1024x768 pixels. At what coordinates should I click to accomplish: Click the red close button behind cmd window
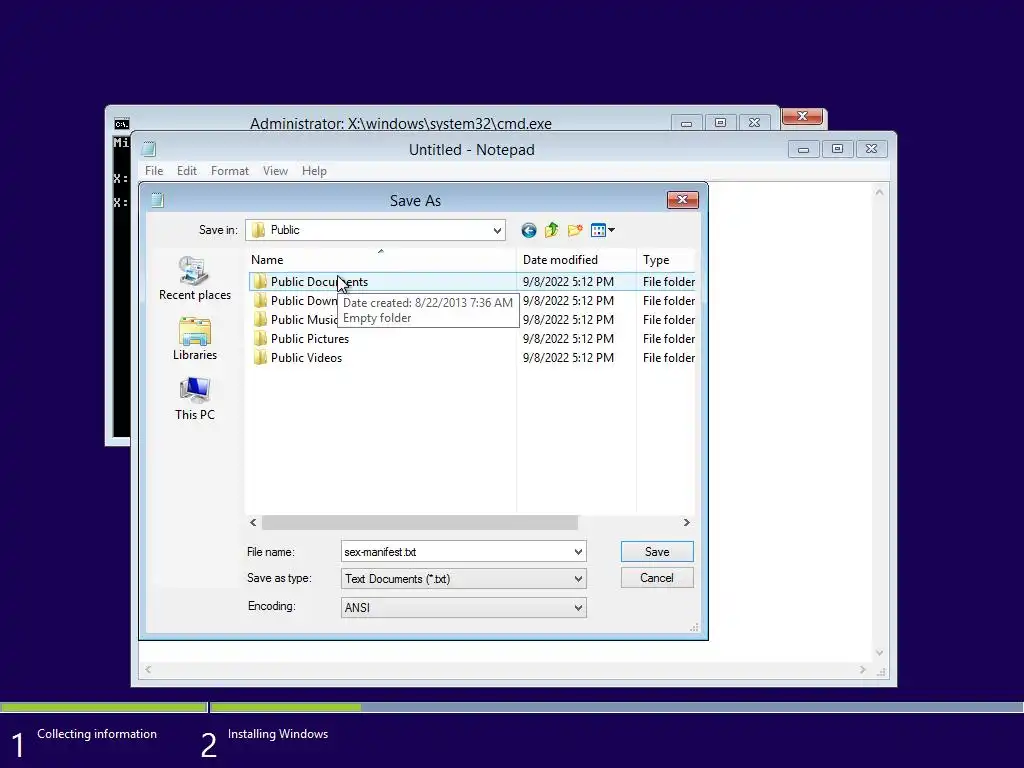point(803,116)
